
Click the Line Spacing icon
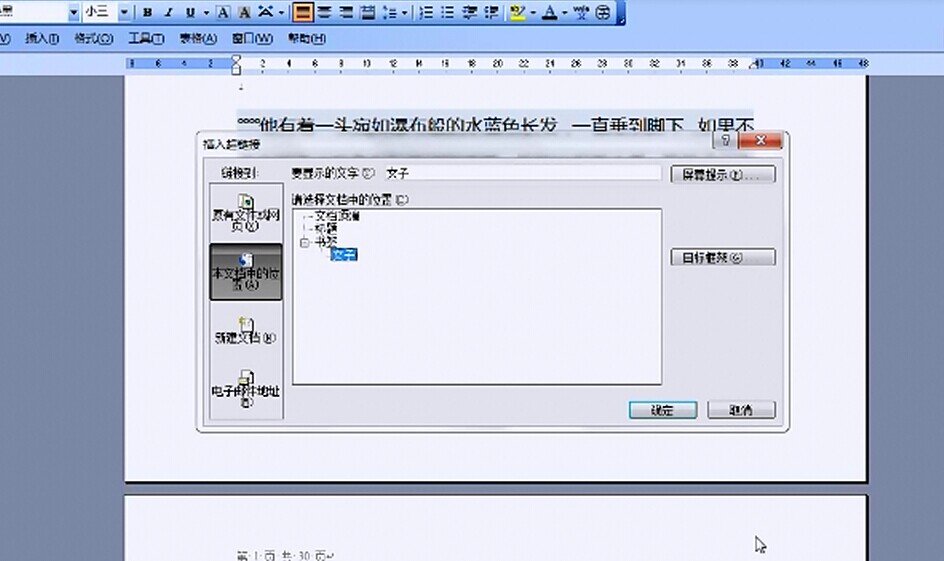[x=390, y=12]
